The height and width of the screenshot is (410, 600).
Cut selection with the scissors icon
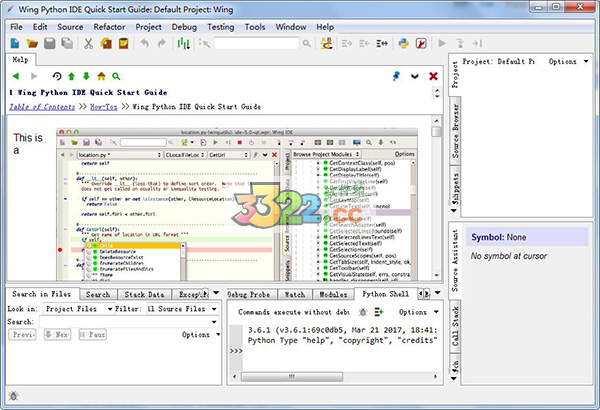point(88,44)
